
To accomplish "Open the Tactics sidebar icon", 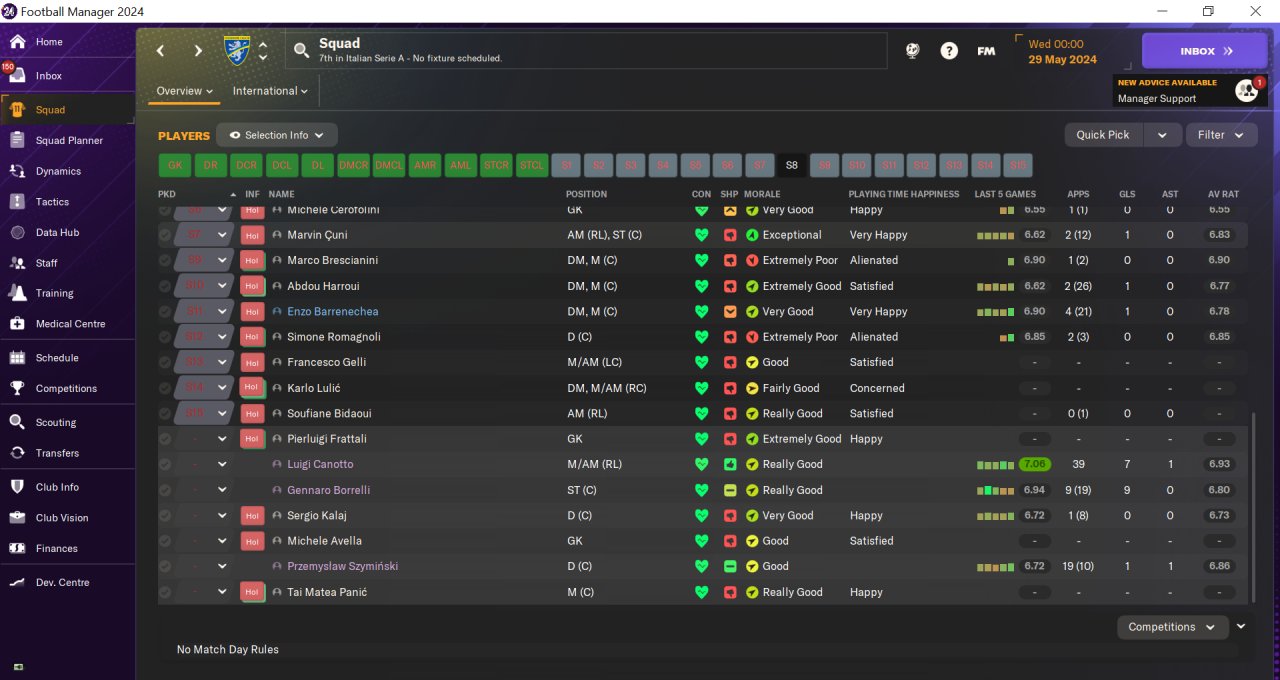I will click(17, 201).
